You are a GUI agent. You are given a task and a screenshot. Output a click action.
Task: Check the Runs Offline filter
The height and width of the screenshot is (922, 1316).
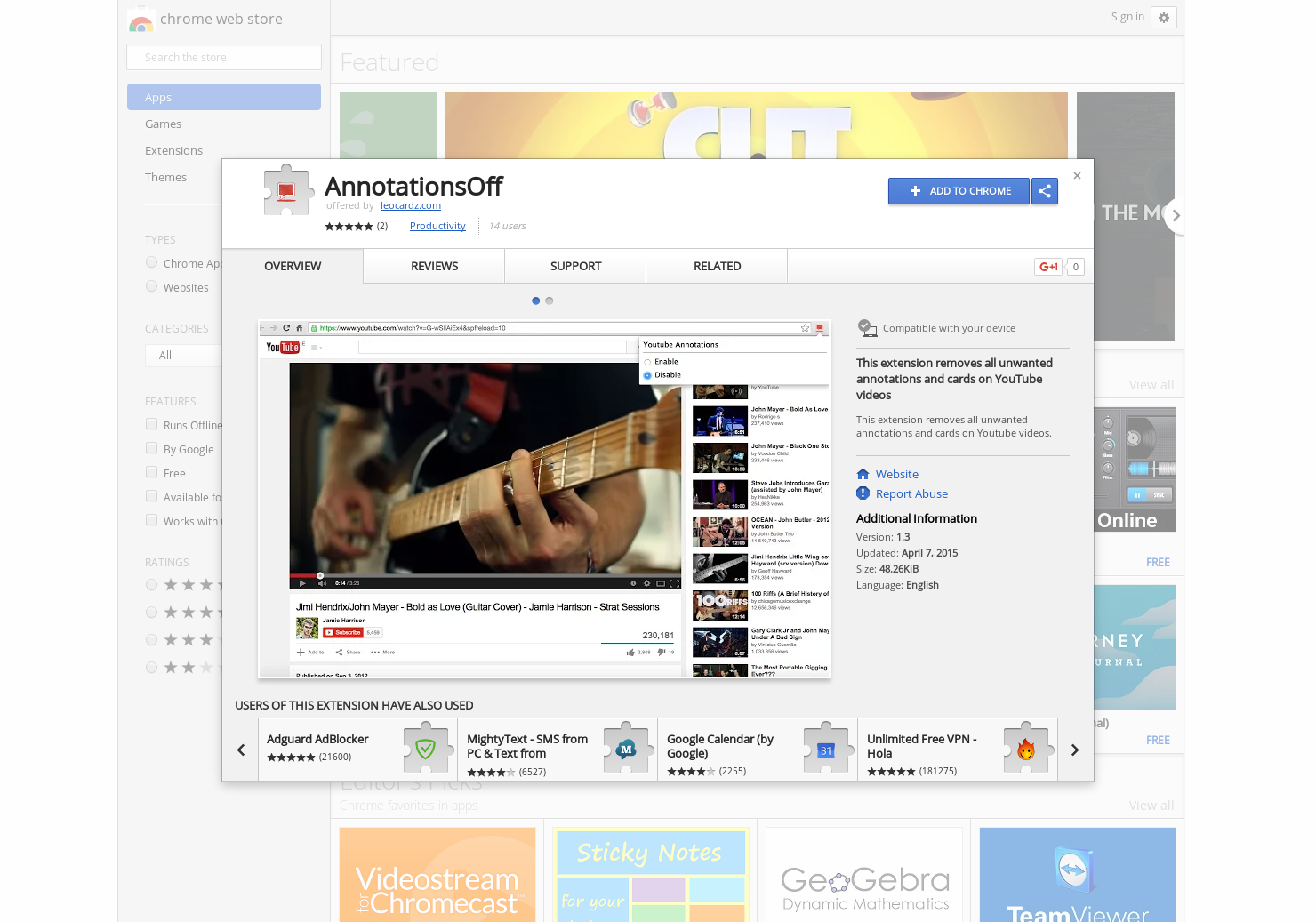click(x=151, y=424)
